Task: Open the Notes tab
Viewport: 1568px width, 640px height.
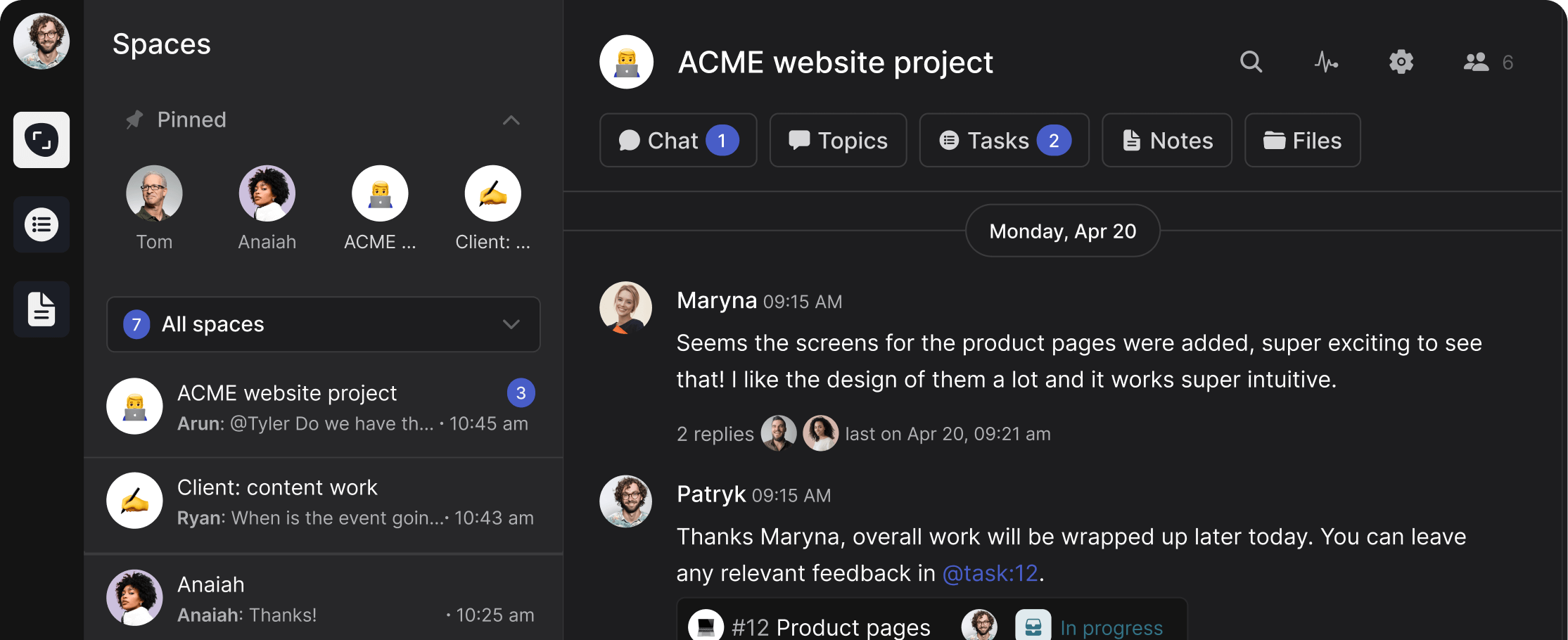Action: point(1166,140)
